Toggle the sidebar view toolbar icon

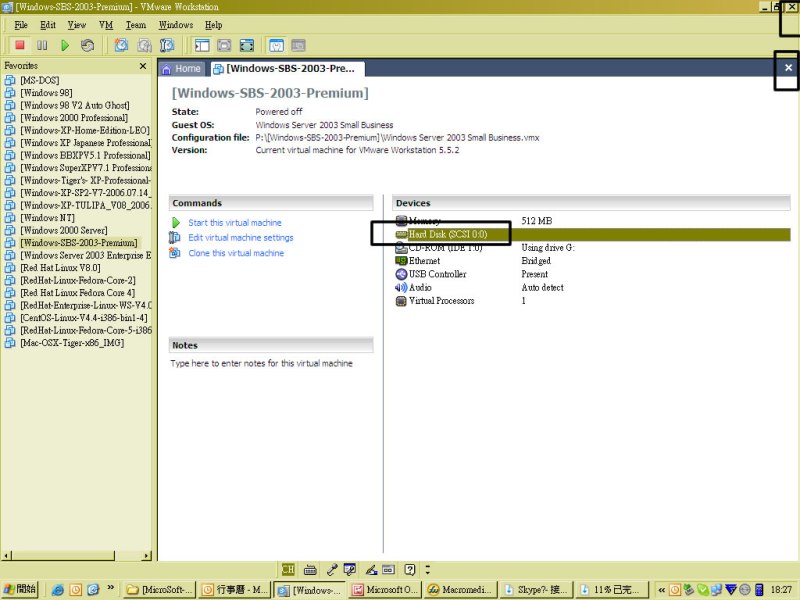pyautogui.click(x=202, y=45)
